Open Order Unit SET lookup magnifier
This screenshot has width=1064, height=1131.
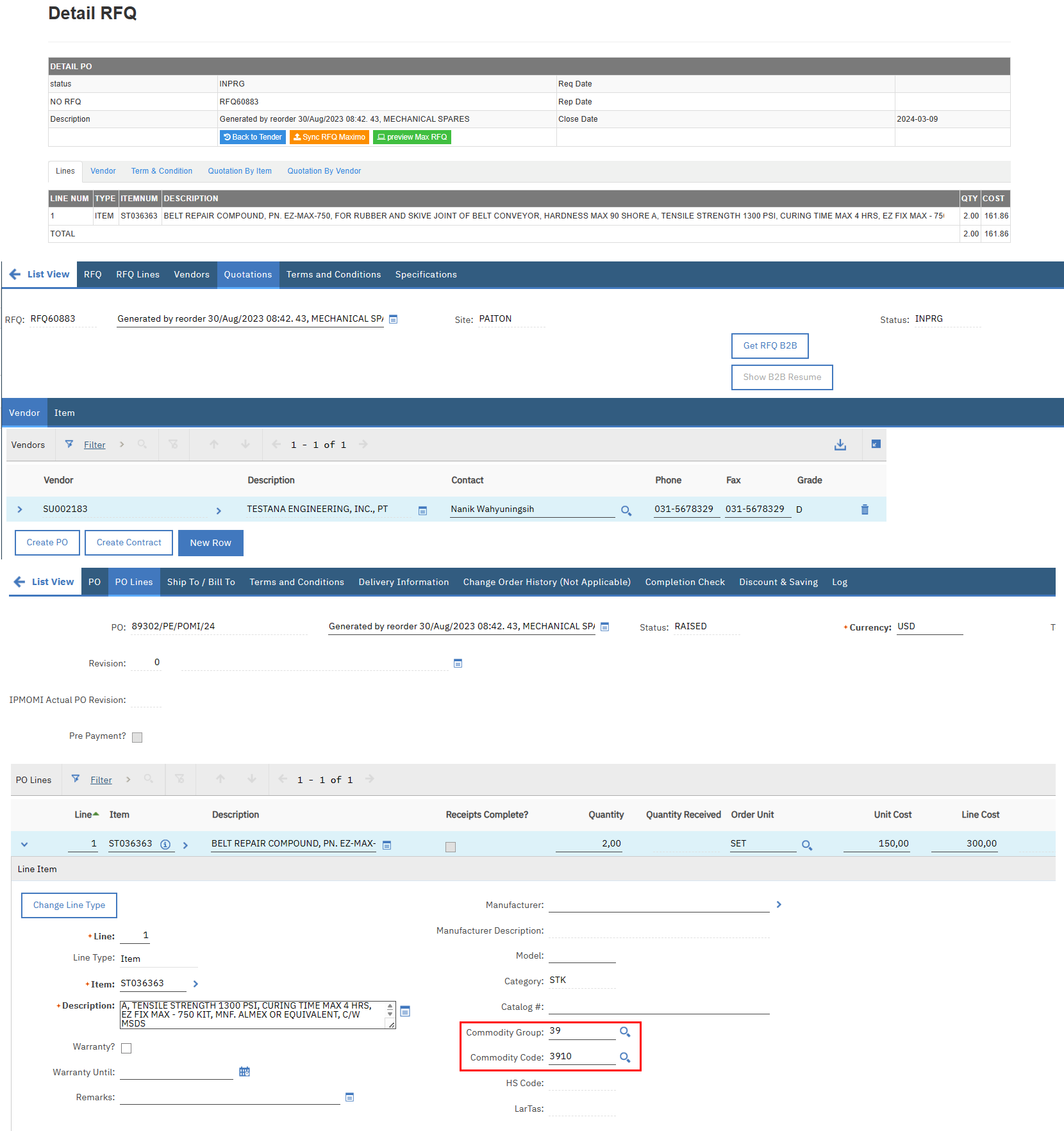coord(807,845)
